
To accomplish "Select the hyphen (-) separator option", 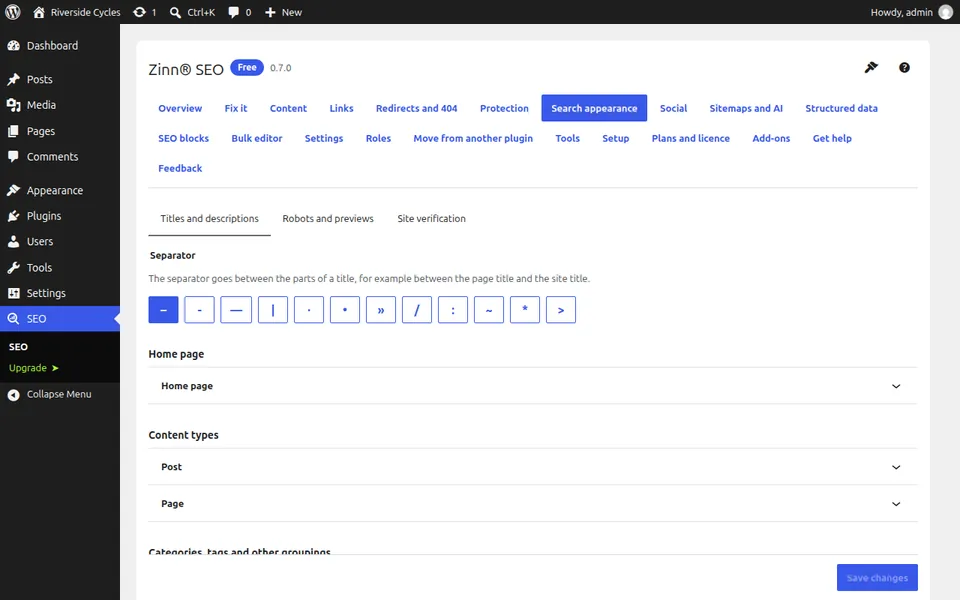I will [200, 310].
